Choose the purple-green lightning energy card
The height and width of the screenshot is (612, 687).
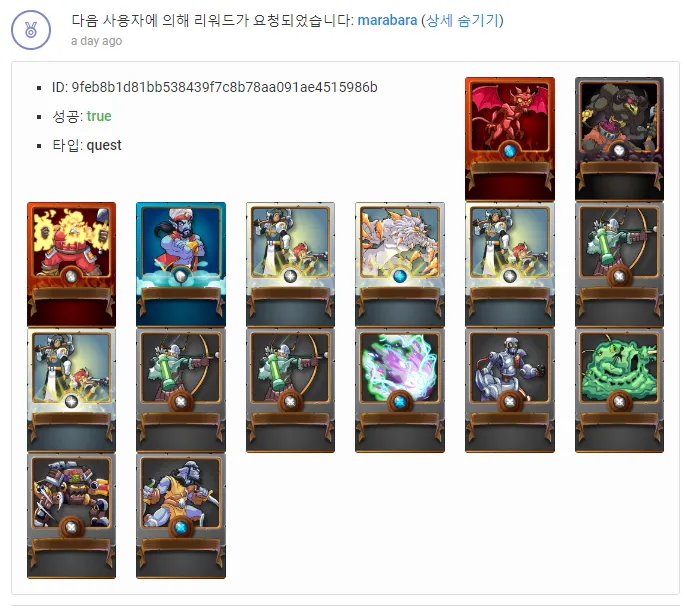(x=400, y=390)
